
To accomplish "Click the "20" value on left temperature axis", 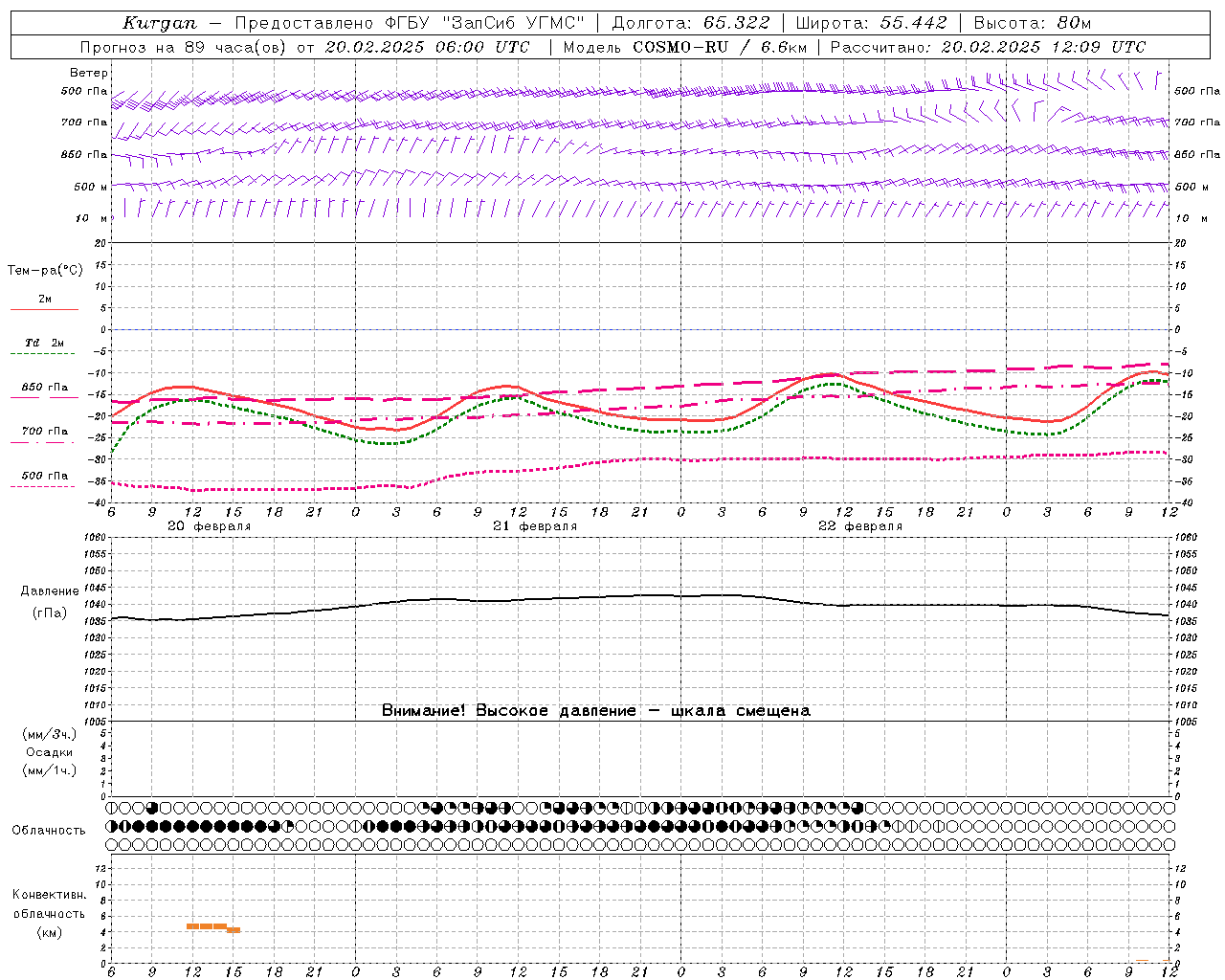I will [100, 243].
